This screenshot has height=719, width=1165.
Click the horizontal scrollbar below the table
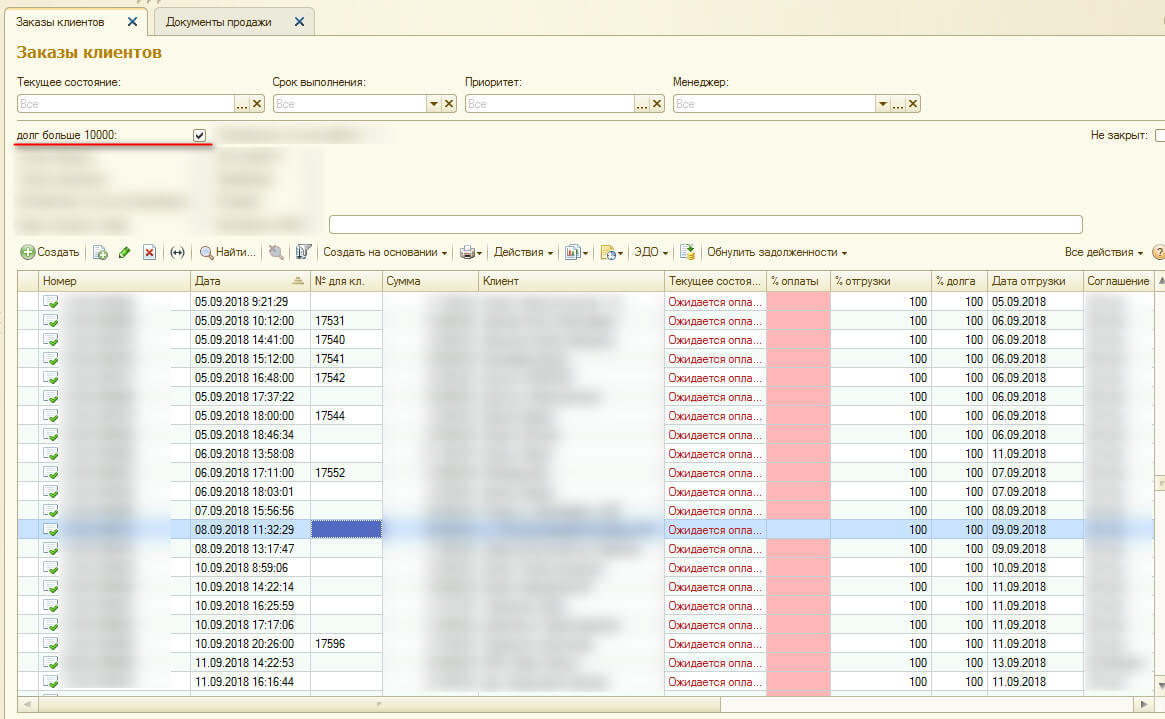(580, 704)
